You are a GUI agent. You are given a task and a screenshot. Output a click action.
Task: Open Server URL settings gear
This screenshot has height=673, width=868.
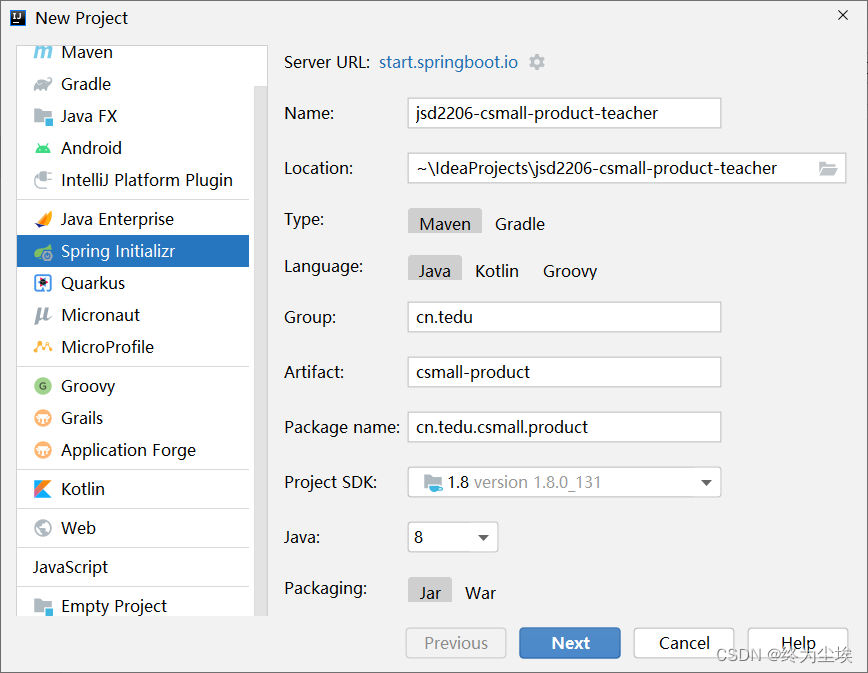tap(536, 62)
